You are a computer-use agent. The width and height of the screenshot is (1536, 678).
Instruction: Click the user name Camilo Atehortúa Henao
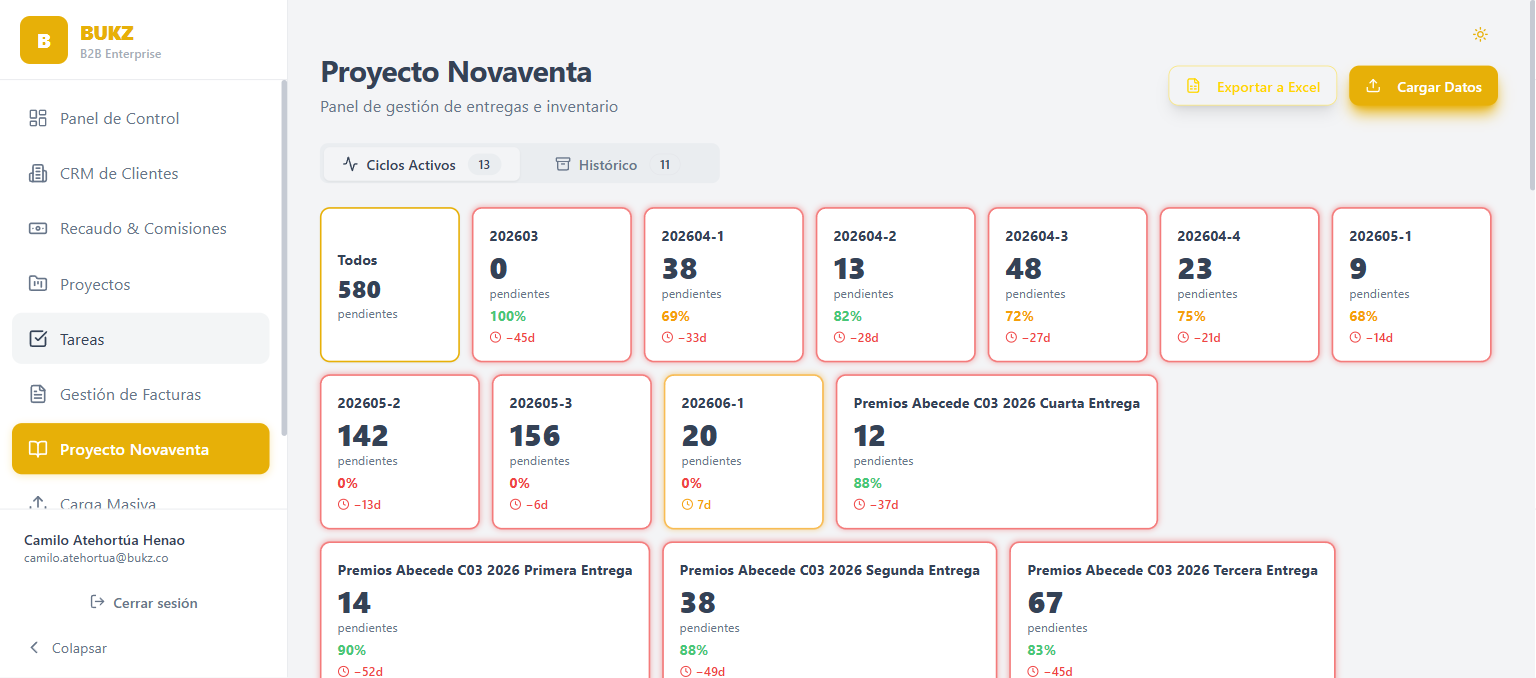pos(104,540)
